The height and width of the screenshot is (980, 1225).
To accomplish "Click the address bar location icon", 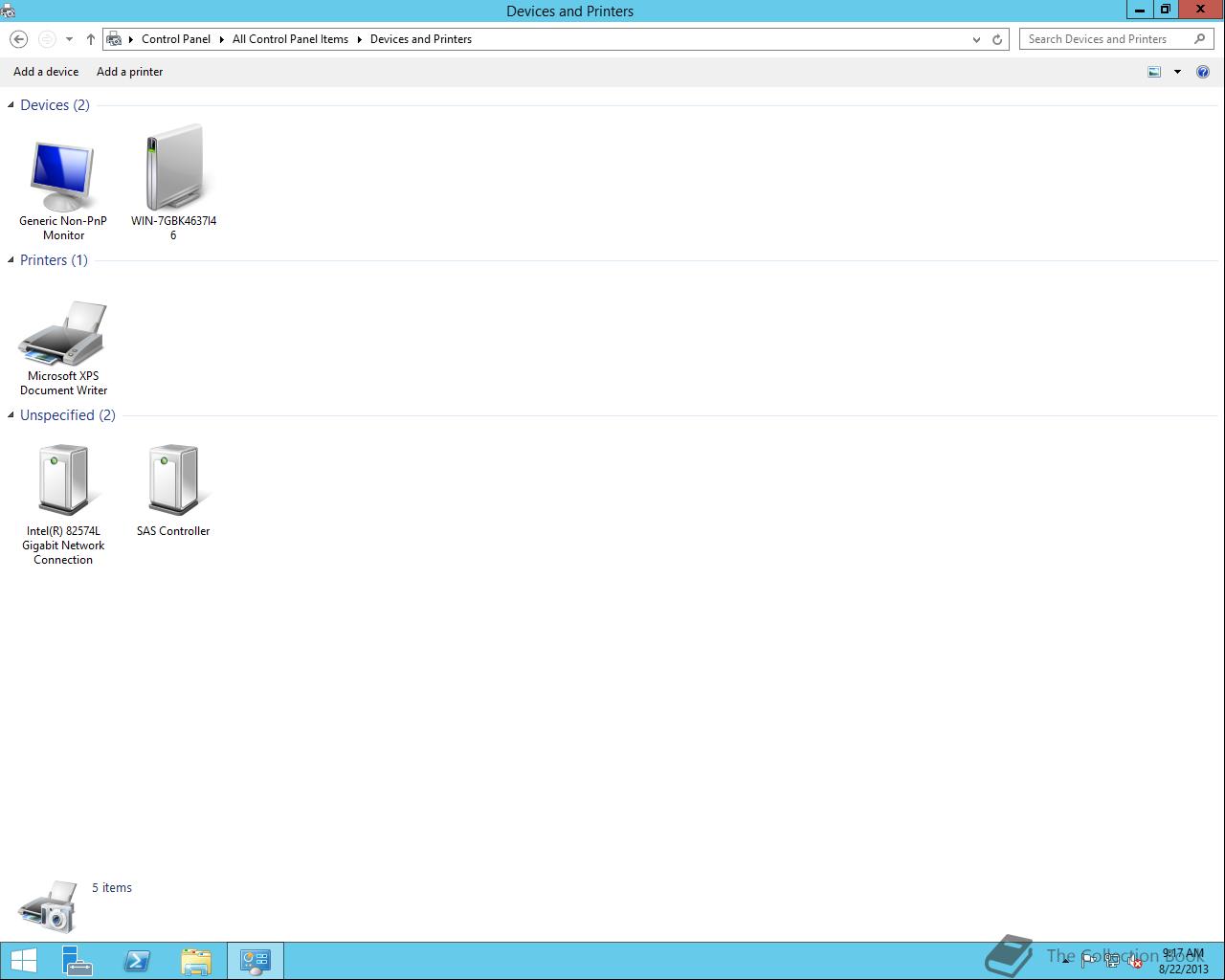I will pyautogui.click(x=115, y=39).
